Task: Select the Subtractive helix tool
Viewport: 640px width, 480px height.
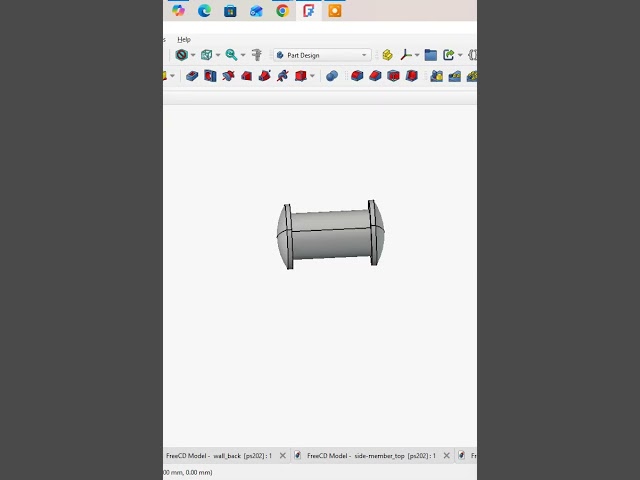Action: [x=282, y=76]
